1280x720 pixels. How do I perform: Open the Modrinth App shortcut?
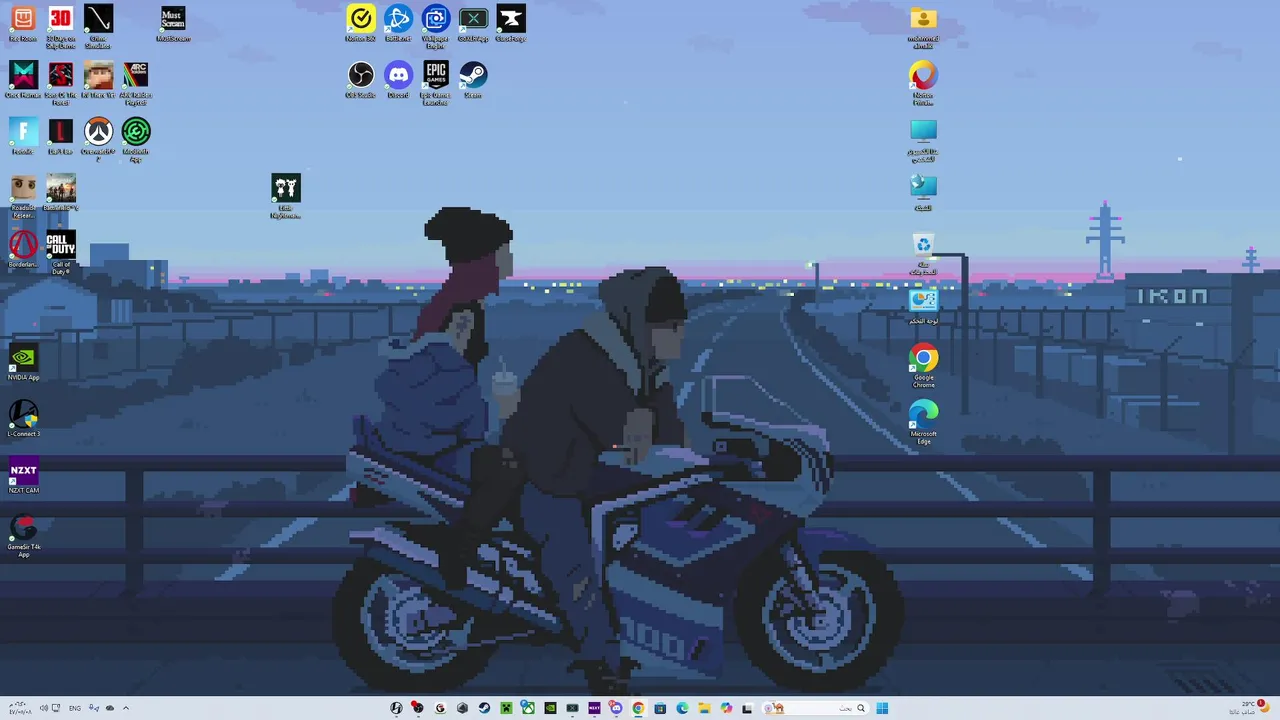136,139
